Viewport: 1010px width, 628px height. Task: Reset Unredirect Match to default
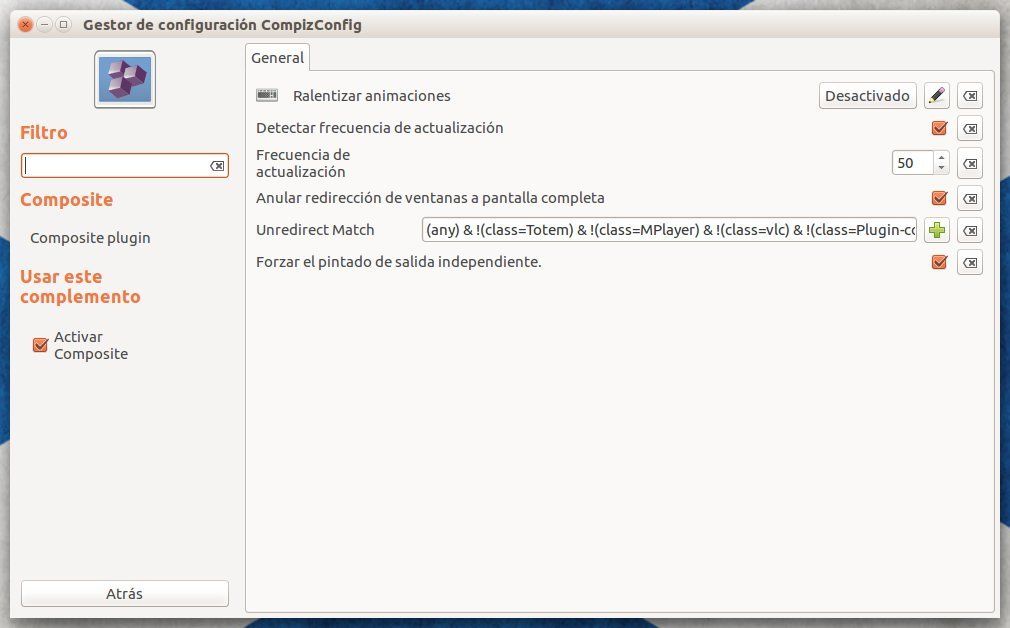[970, 230]
